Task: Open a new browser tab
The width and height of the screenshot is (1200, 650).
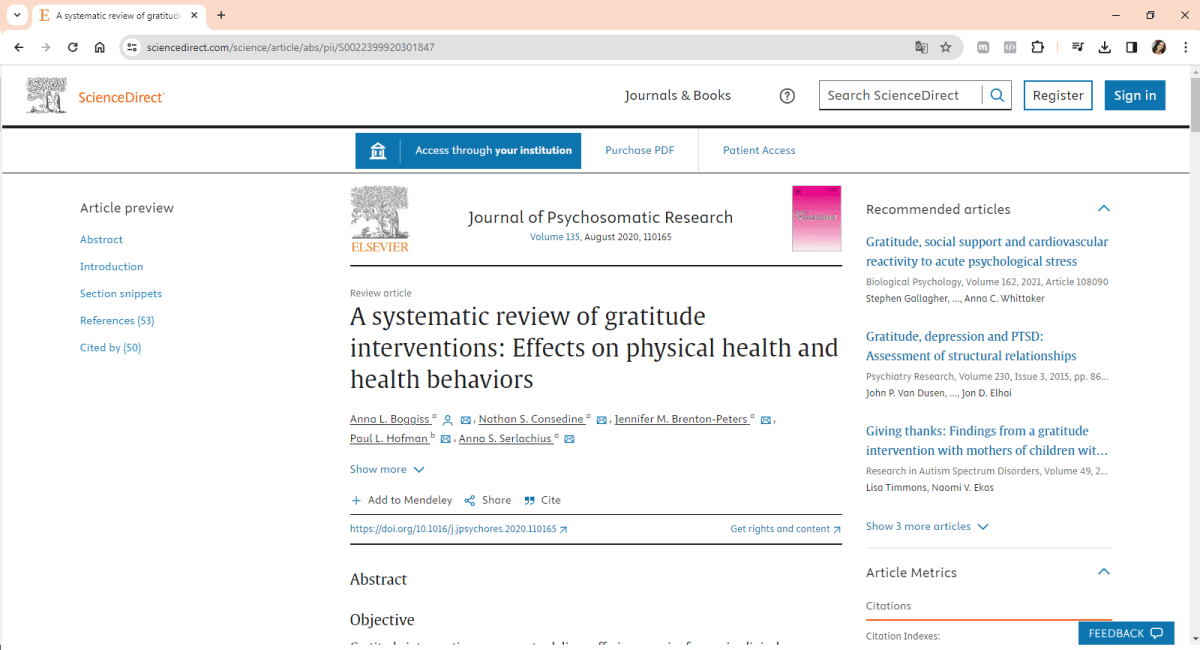Action: click(x=221, y=15)
